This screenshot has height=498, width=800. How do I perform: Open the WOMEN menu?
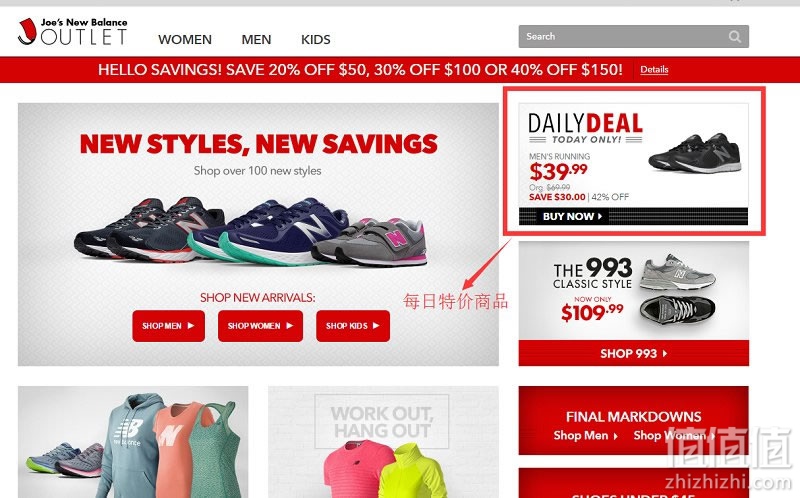pos(185,39)
